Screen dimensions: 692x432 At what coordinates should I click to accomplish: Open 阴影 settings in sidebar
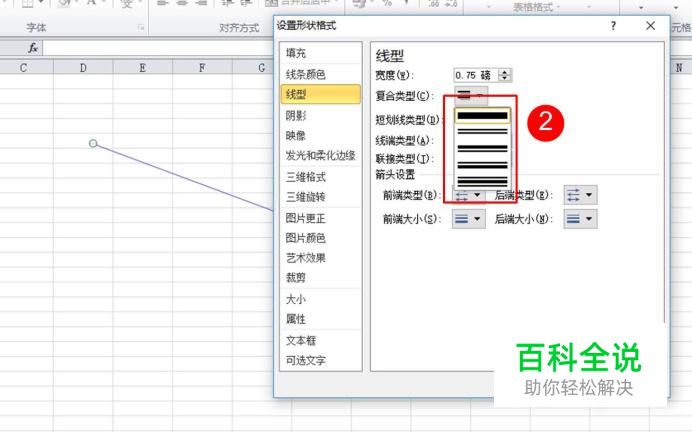(320, 116)
